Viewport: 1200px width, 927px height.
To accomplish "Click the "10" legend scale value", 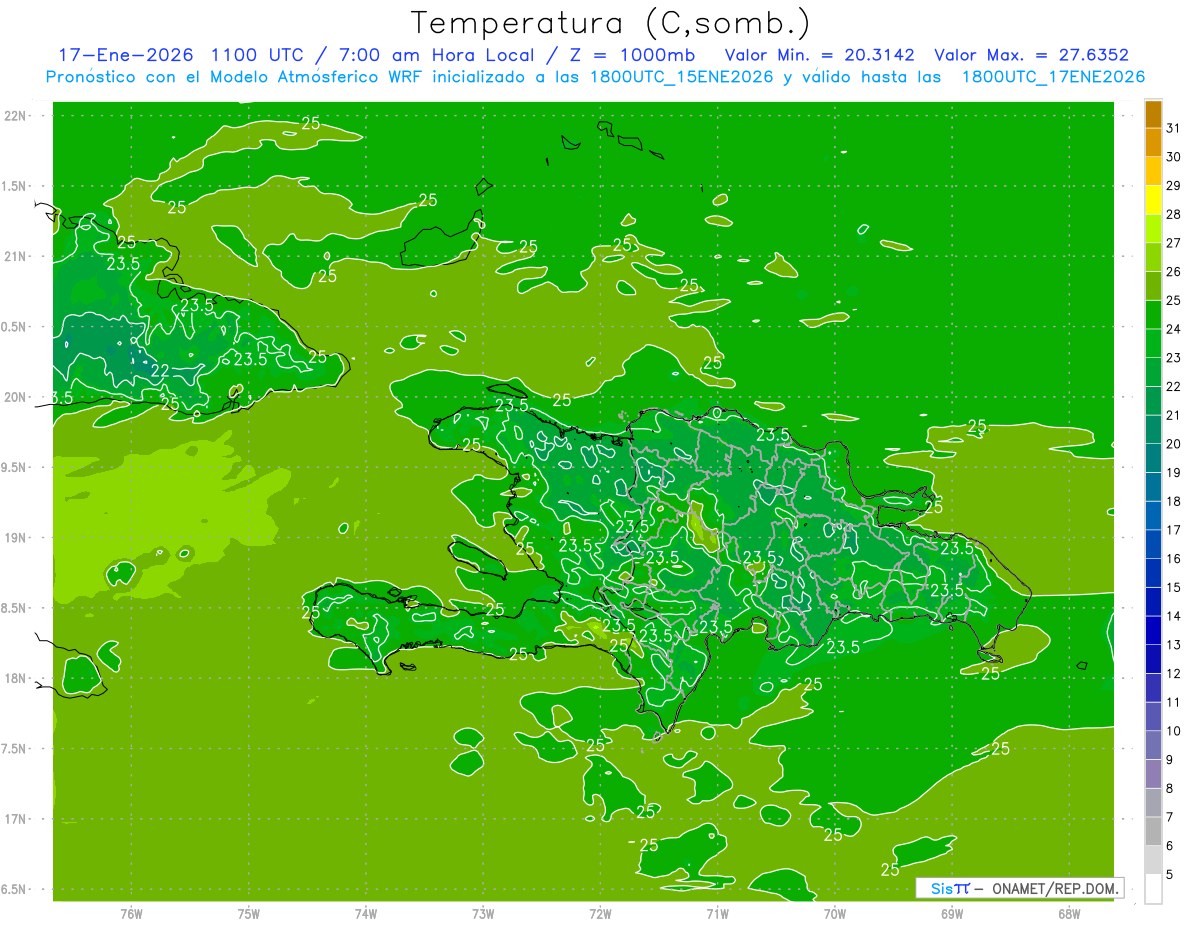I will 1174,731.
